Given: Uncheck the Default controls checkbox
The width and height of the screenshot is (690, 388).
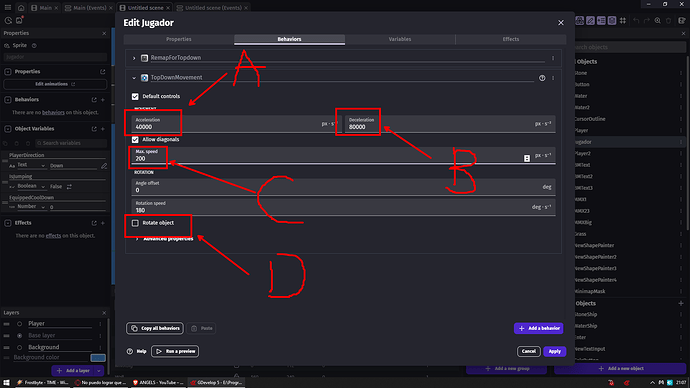Looking at the screenshot, I should [x=135, y=96].
